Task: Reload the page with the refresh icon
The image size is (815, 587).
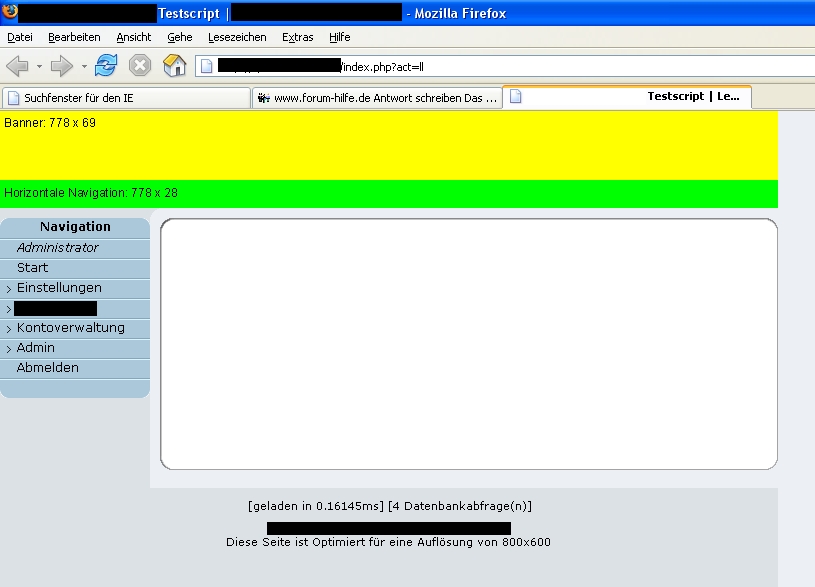Action: 106,66
